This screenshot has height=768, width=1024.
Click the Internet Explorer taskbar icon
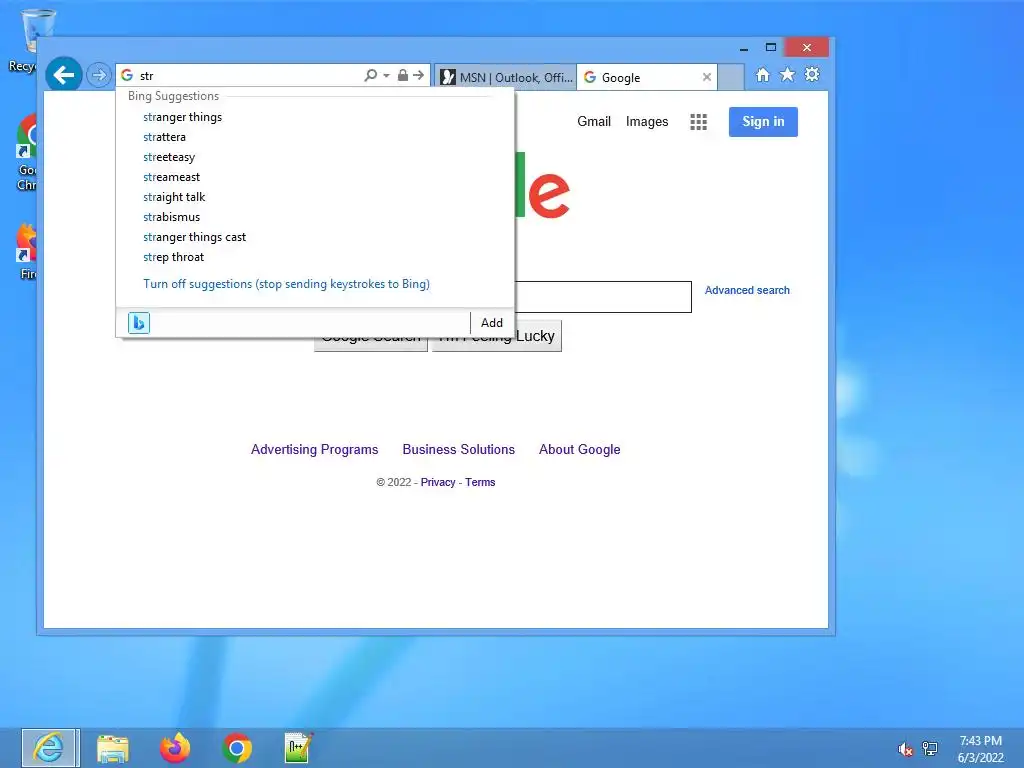coord(50,748)
